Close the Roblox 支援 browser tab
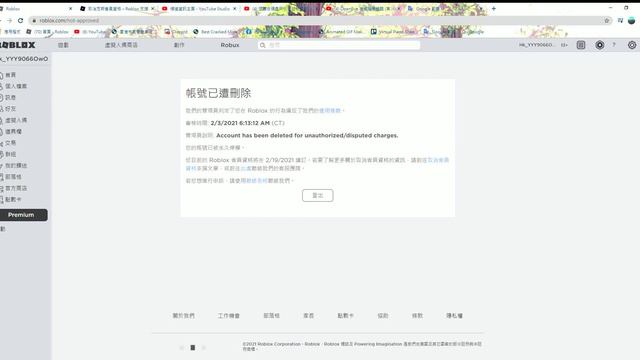Screen dimensions: 640x360 pyautogui.click(x=153, y=9)
